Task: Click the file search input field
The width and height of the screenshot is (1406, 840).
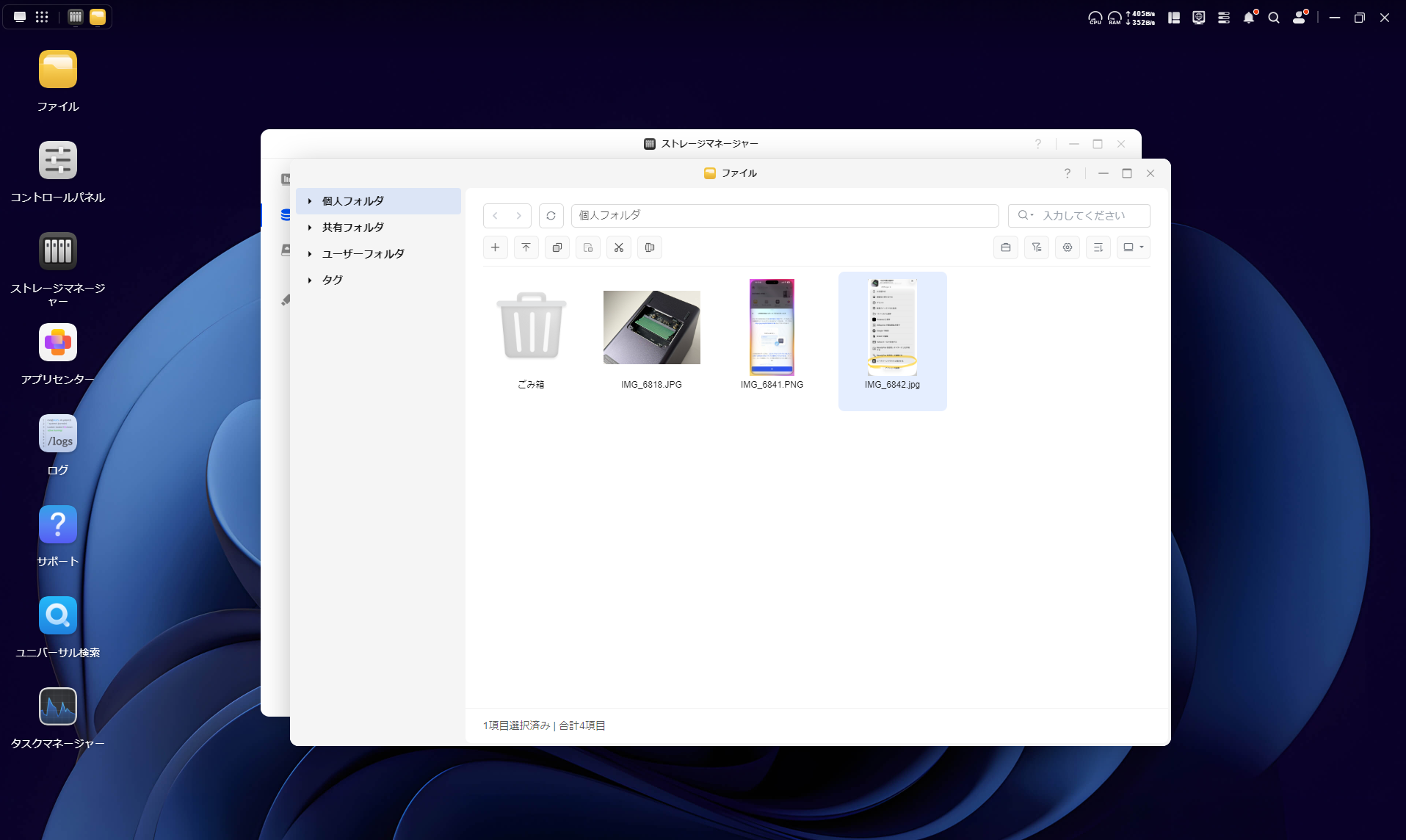Action: click(x=1090, y=216)
